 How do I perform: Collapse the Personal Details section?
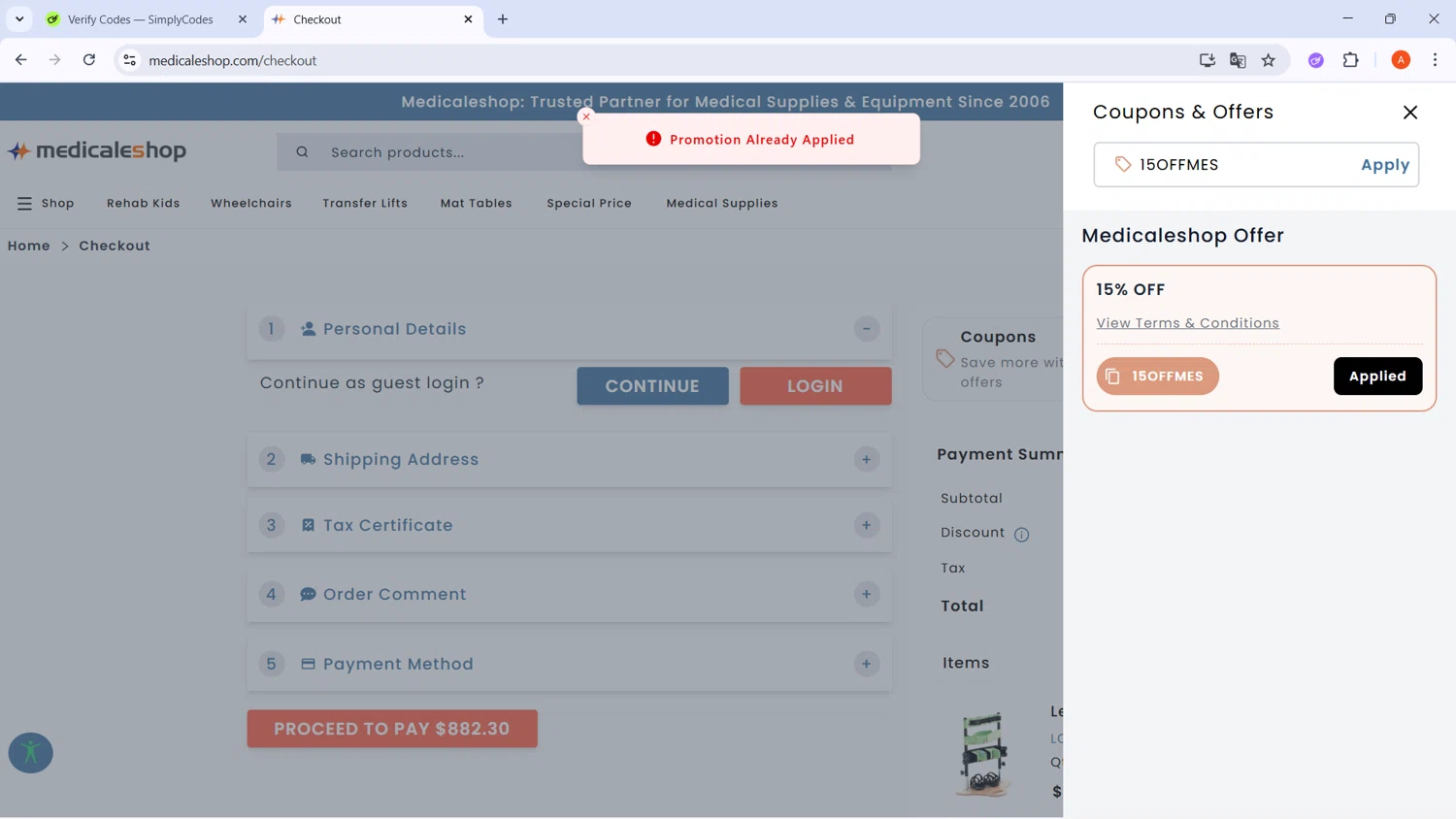click(867, 329)
